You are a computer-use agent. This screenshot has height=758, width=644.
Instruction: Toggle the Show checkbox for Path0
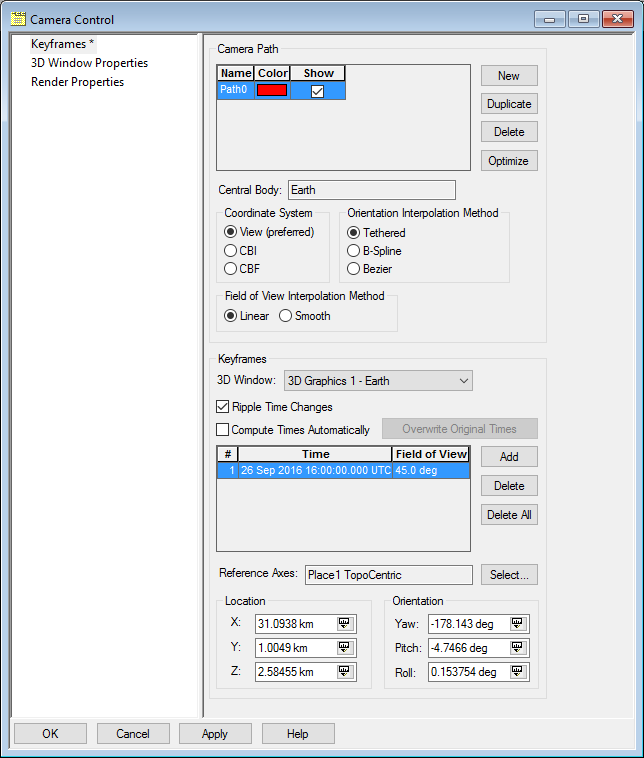pos(318,90)
